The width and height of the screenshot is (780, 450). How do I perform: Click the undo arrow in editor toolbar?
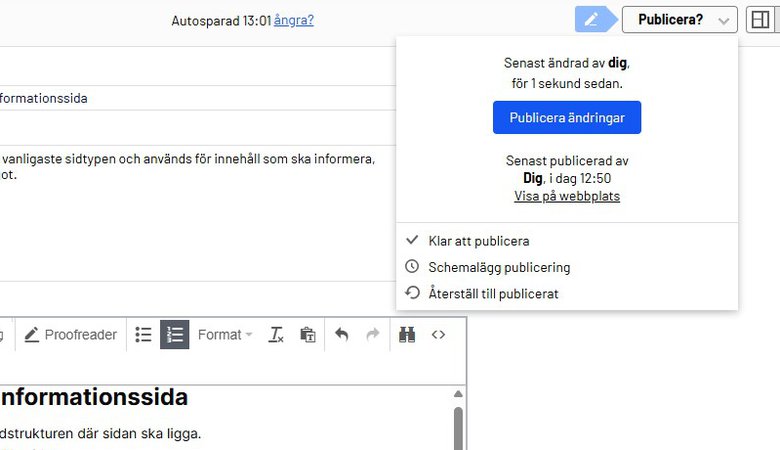coord(341,335)
